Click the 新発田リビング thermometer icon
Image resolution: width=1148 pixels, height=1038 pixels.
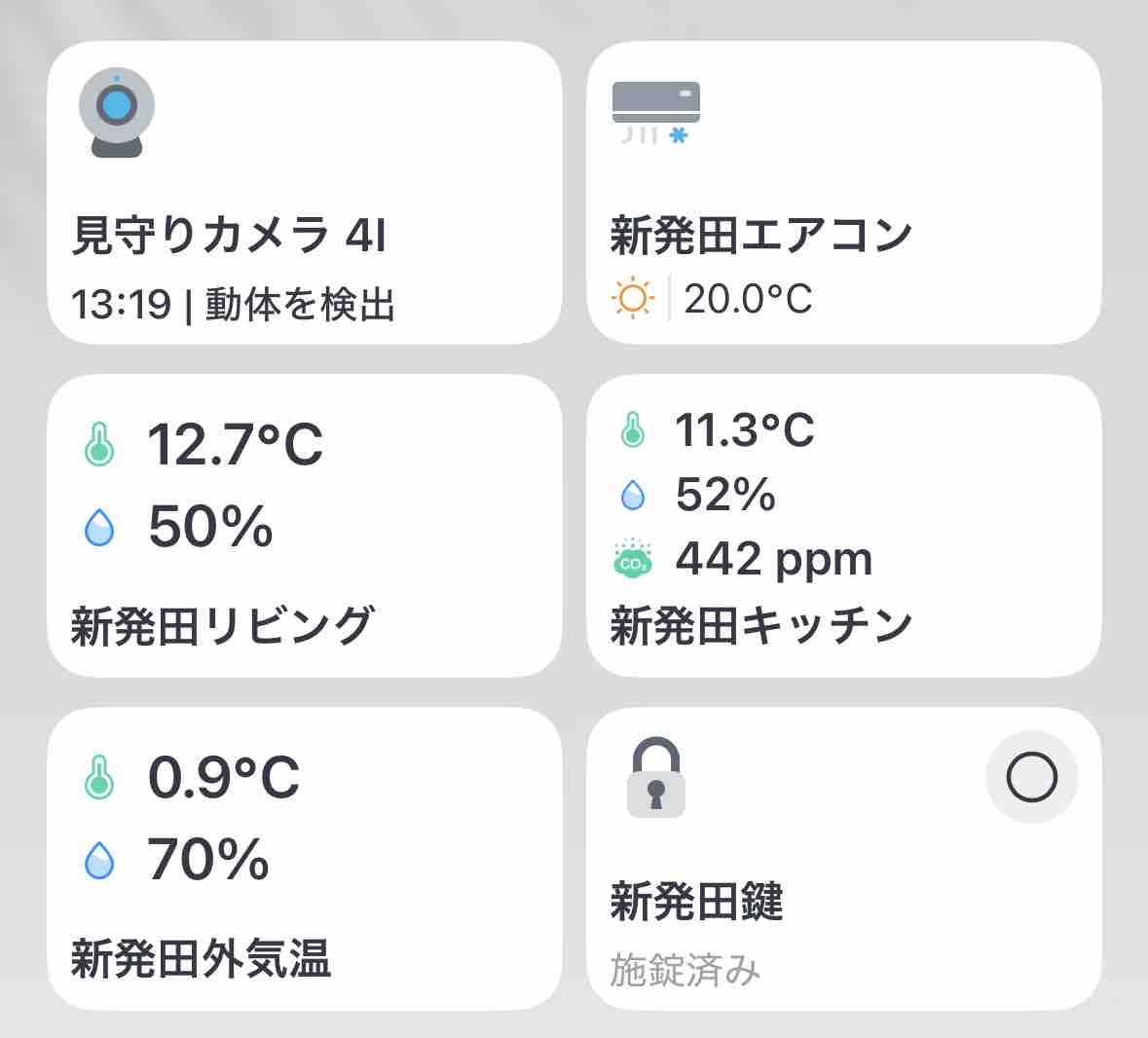pyautogui.click(x=99, y=445)
